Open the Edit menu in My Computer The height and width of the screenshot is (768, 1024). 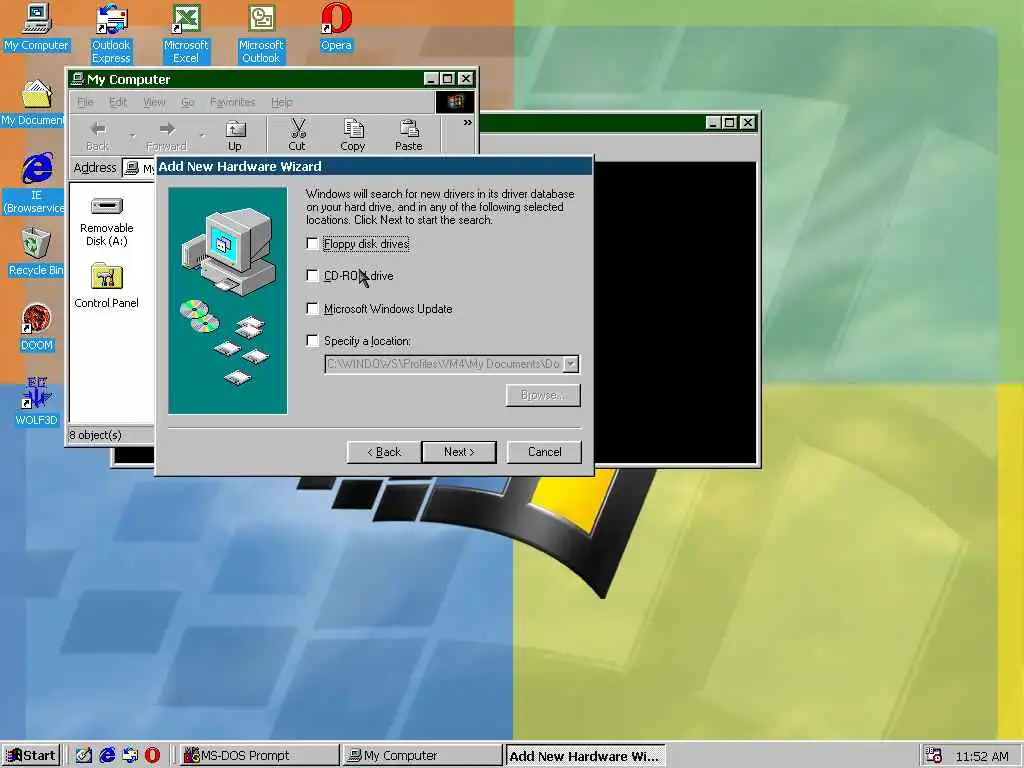118,102
